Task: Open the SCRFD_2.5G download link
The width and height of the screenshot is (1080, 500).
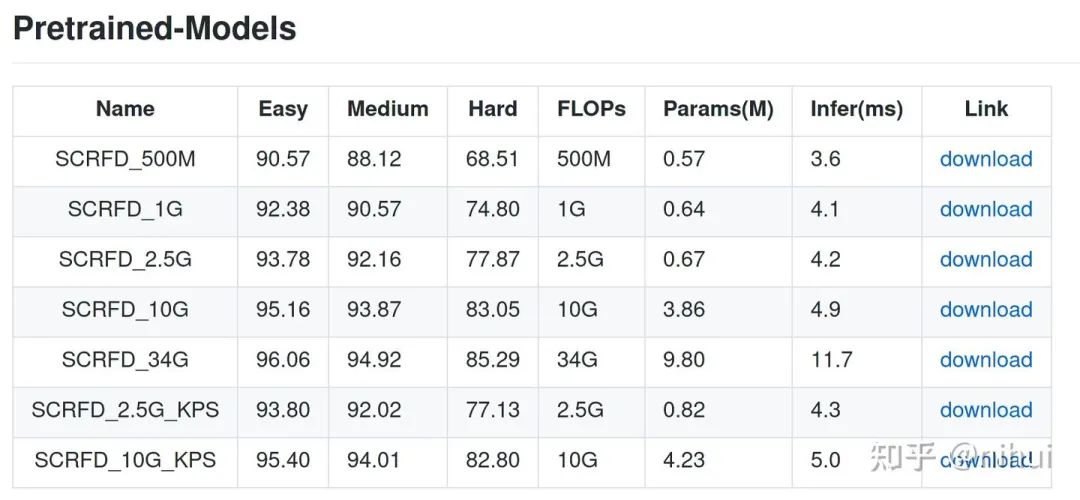Action: pos(985,259)
